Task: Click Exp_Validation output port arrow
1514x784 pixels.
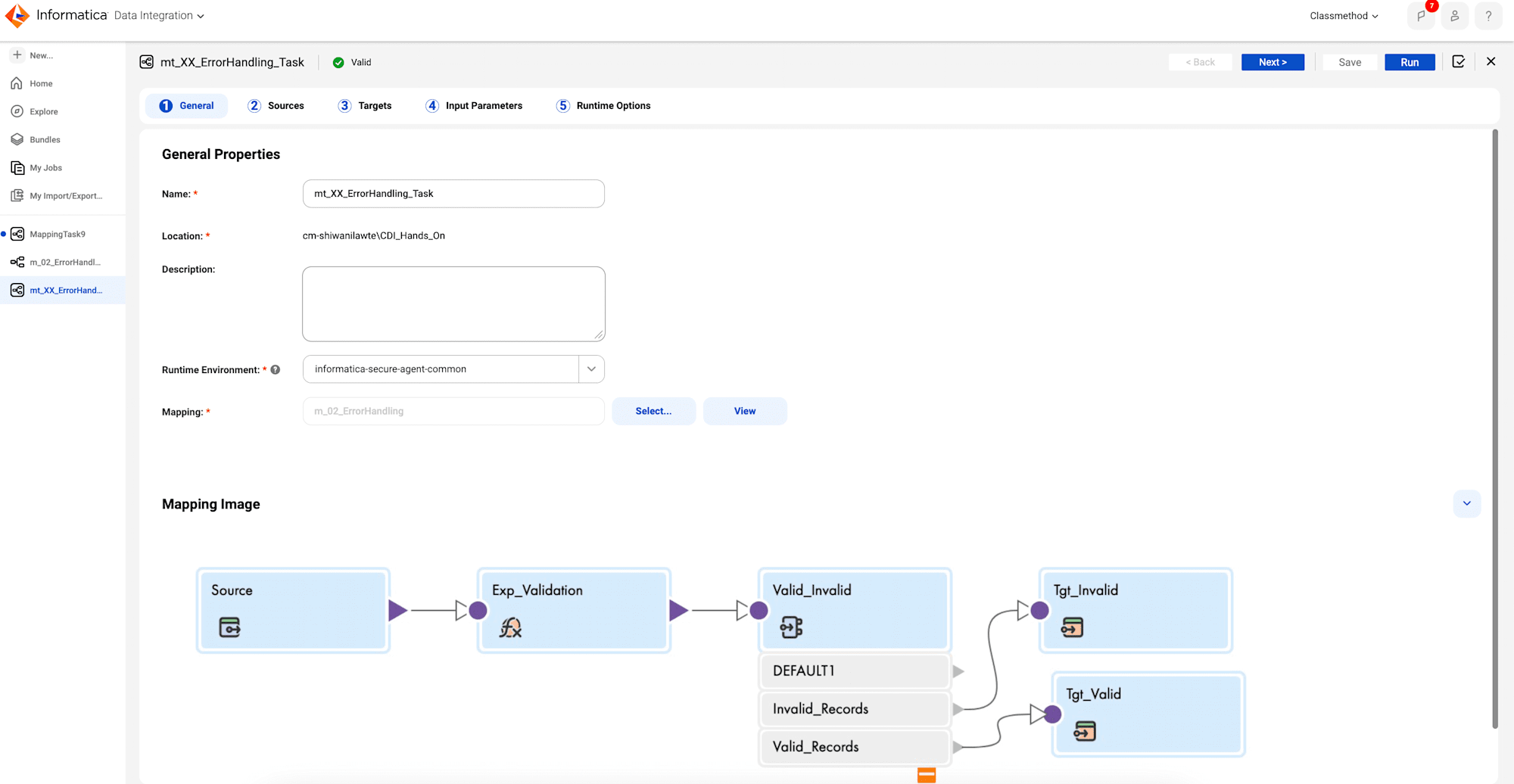Action: 678,610
